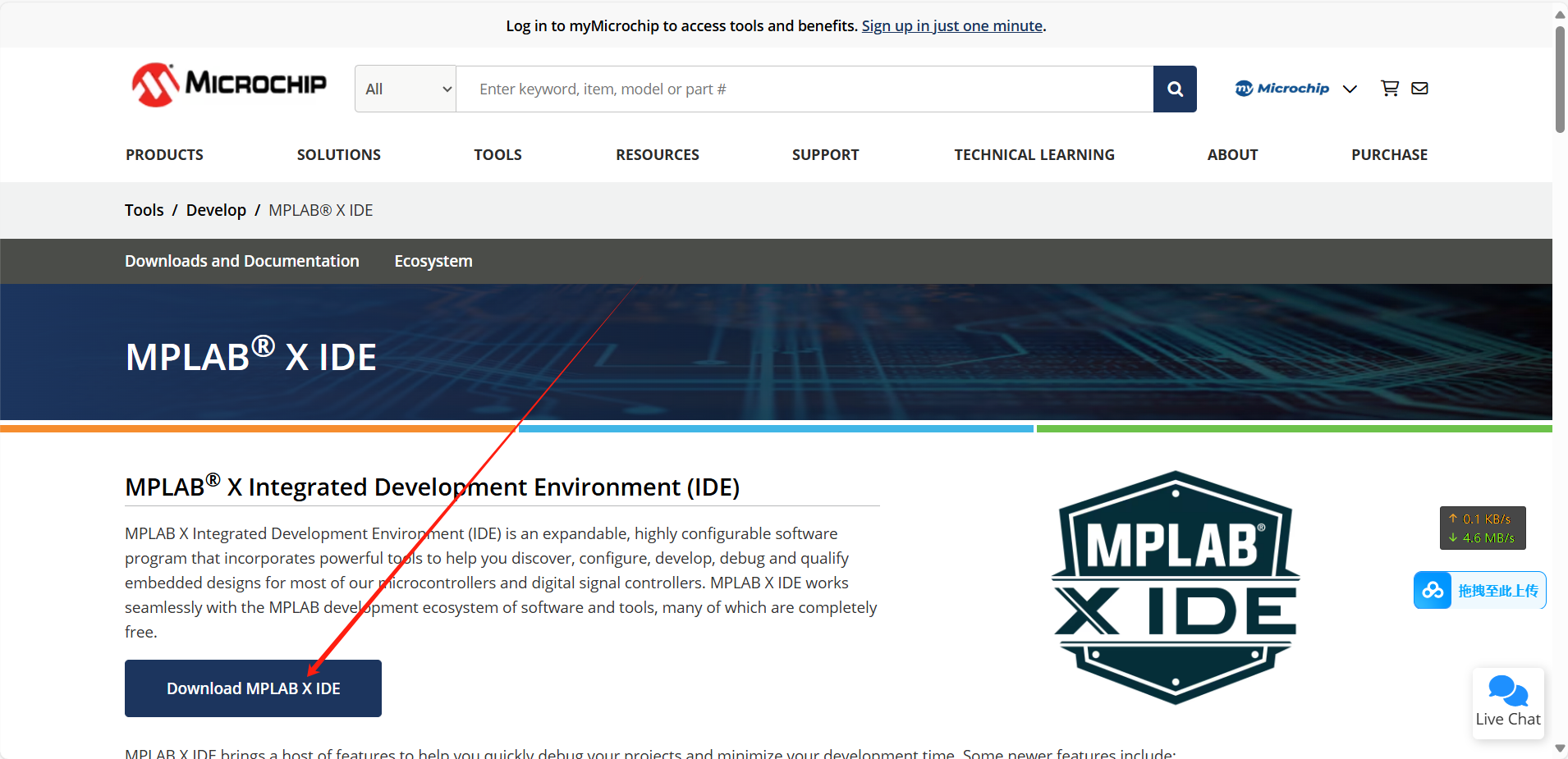
Task: Click the keyword search input field
Action: click(x=805, y=89)
